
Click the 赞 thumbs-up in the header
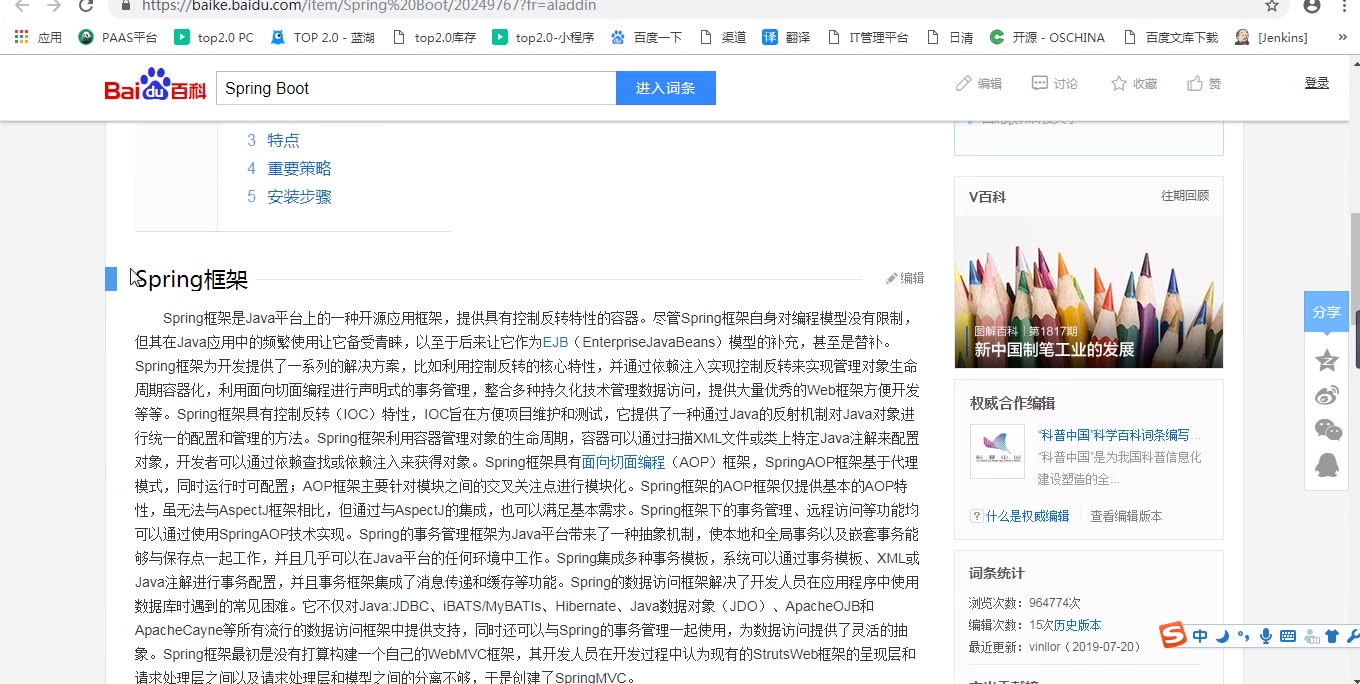[1204, 83]
